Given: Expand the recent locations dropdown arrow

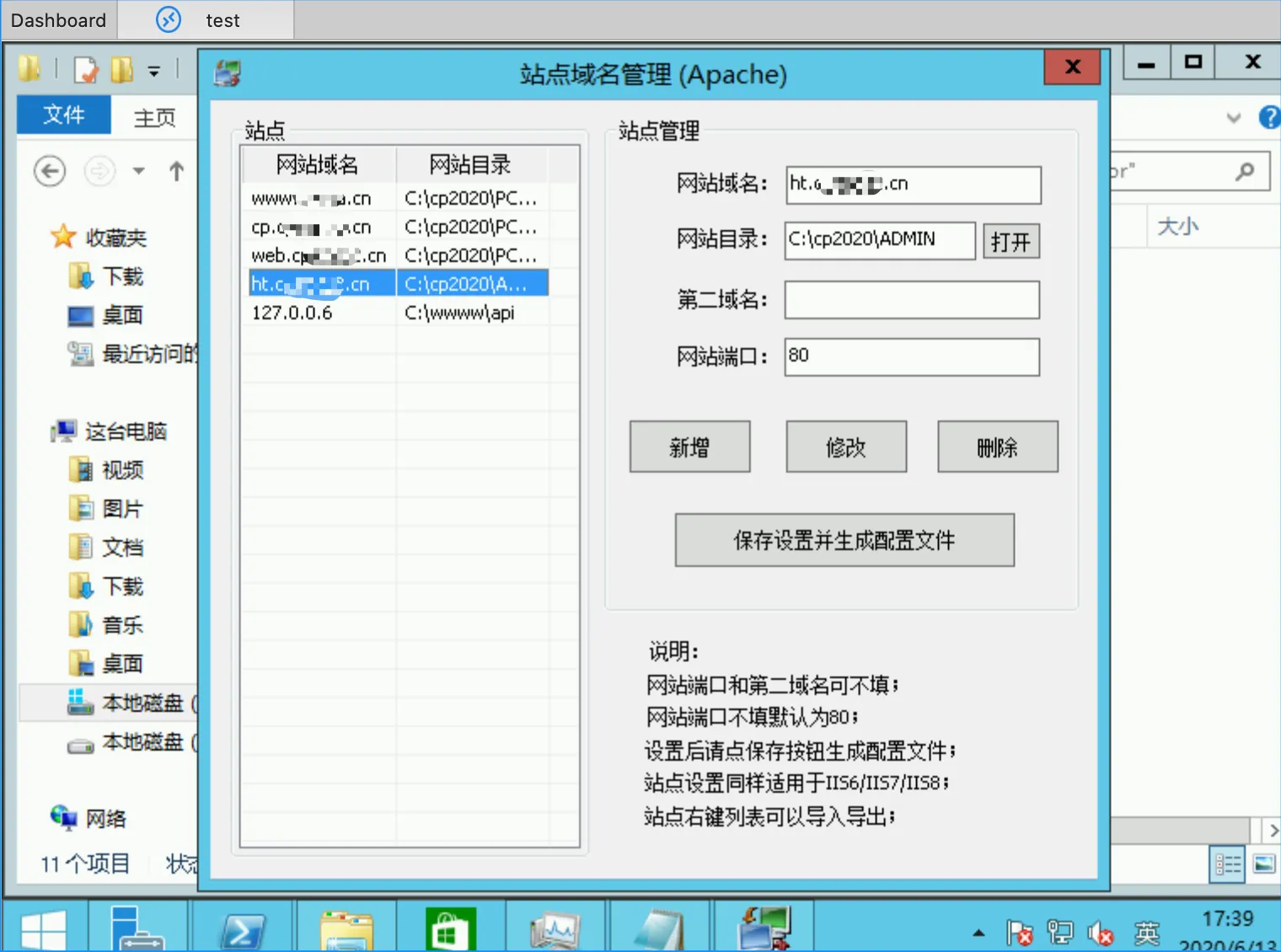Looking at the screenshot, I should click(x=139, y=172).
